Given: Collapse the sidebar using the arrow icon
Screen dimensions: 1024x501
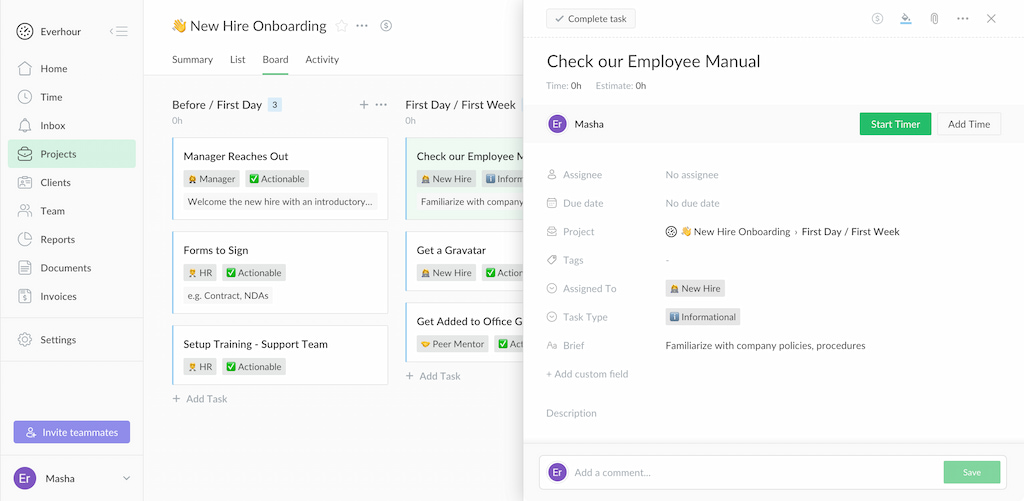Looking at the screenshot, I should click(x=118, y=31).
